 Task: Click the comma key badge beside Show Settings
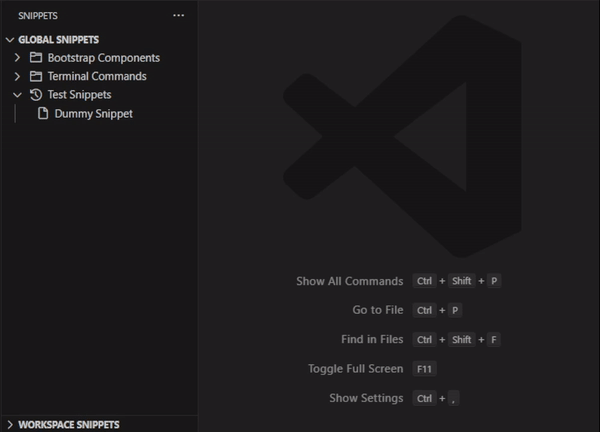point(453,398)
